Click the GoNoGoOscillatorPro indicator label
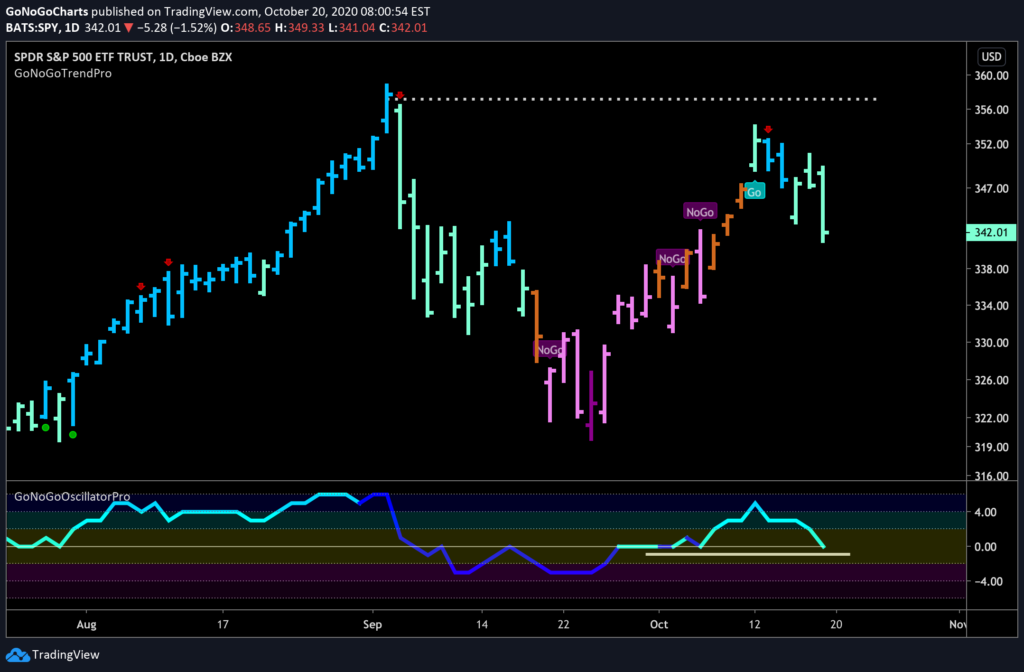Viewport: 1024px width, 672px height. click(x=72, y=496)
